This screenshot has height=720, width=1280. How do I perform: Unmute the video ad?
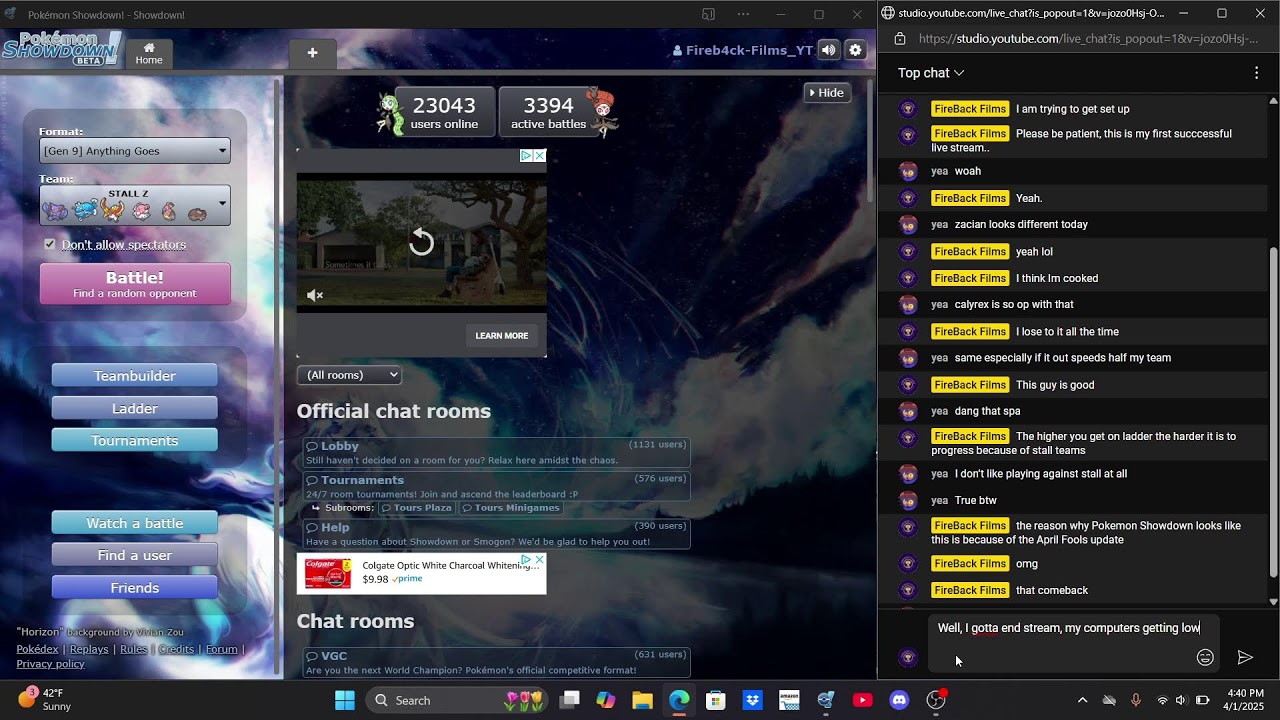315,295
